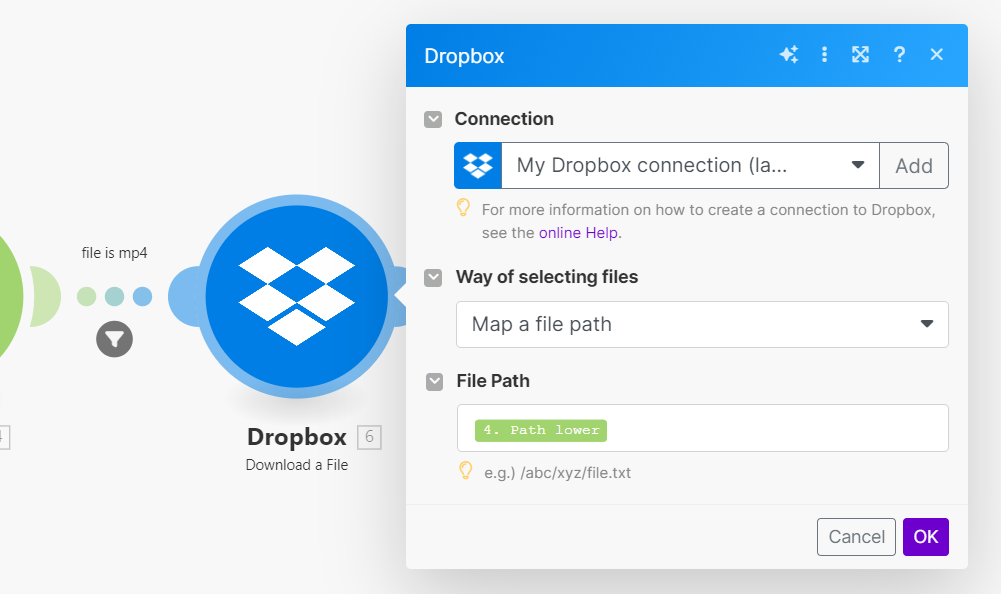The width and height of the screenshot is (1001, 594).
Task: Click the e.g.) /abc/xyz/file.txt example text
Action: coord(557,473)
